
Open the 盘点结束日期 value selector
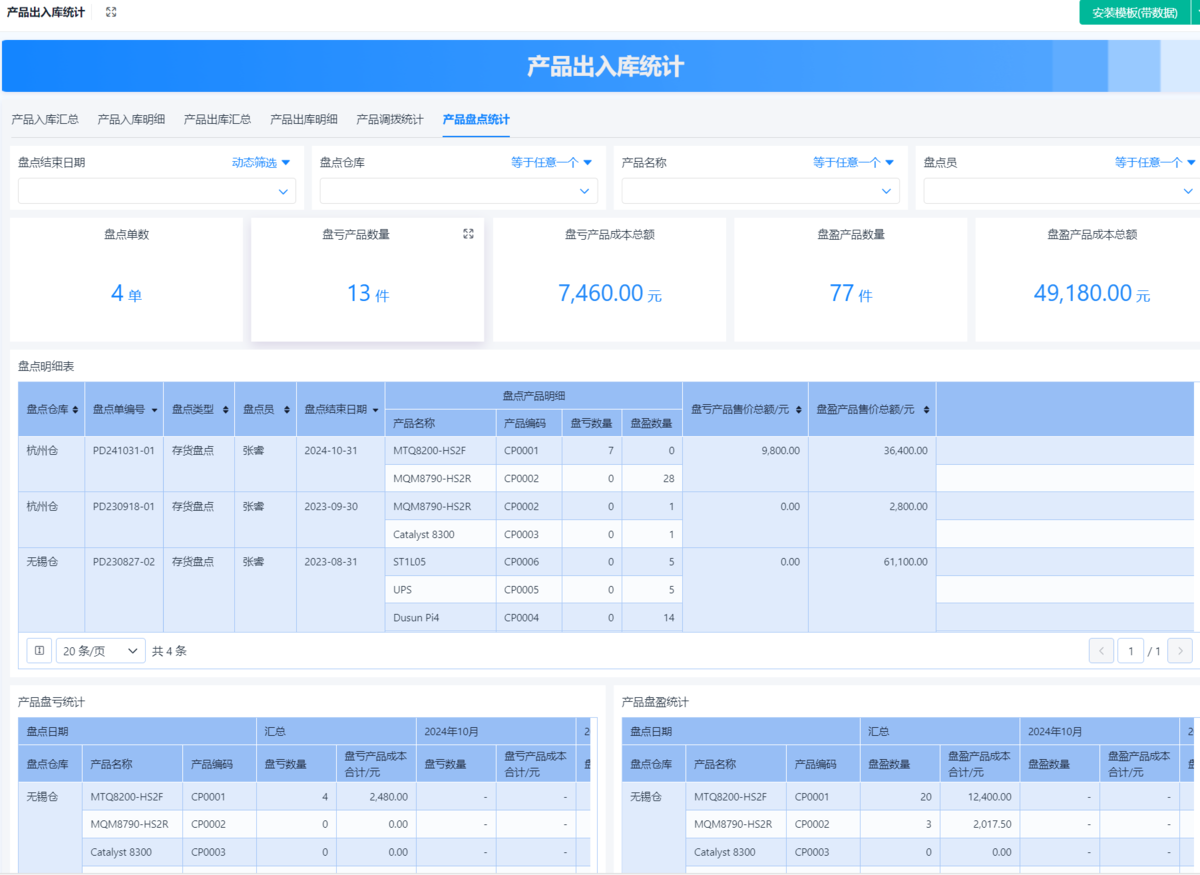pyautogui.click(x=157, y=191)
